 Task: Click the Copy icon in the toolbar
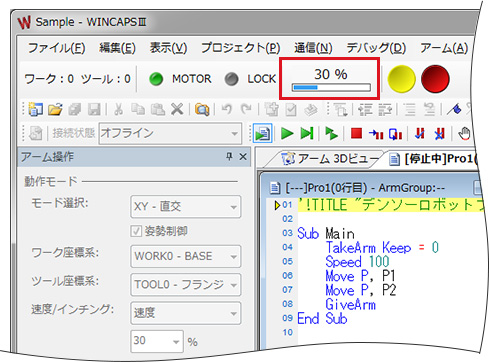coord(138,109)
